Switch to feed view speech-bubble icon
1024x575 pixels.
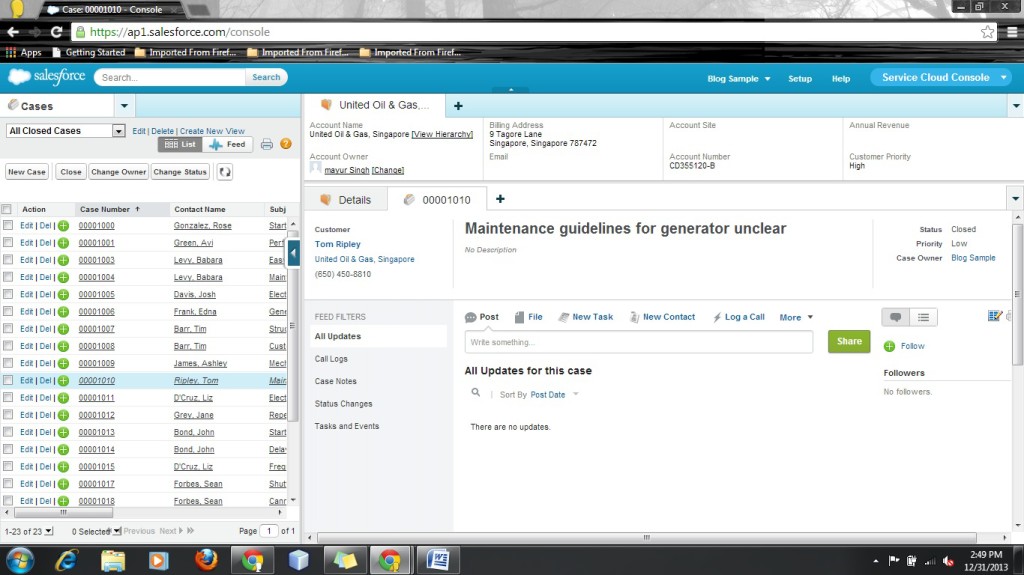click(896, 317)
